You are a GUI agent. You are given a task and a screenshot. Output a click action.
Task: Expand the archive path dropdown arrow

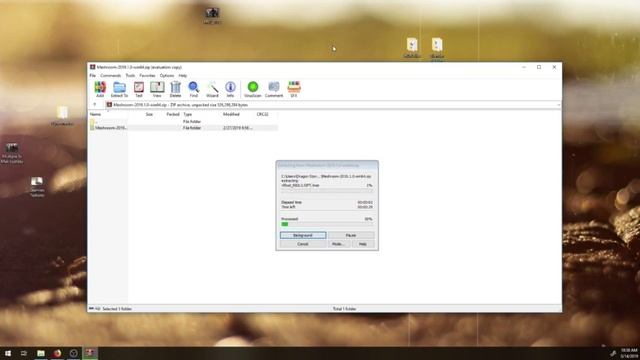point(558,105)
